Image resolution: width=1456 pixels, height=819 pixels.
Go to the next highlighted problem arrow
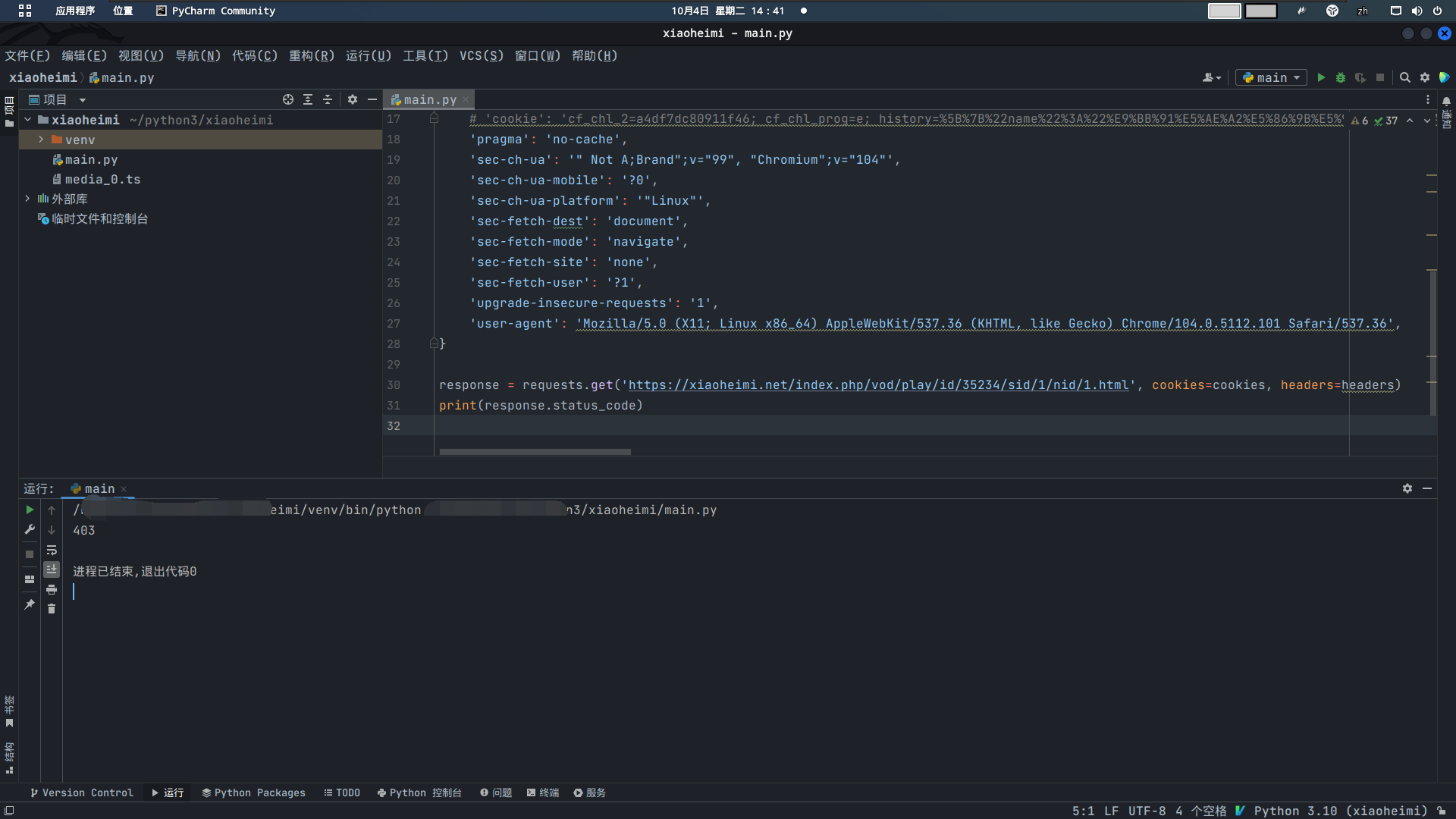pyautogui.click(x=1426, y=121)
